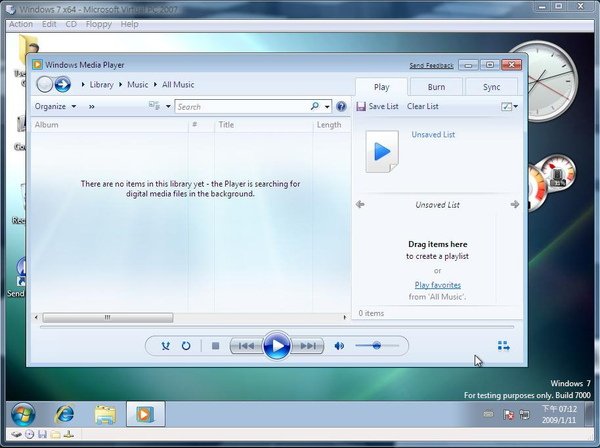Show more commands via the » chevron
The height and width of the screenshot is (448, 600).
pyautogui.click(x=91, y=107)
